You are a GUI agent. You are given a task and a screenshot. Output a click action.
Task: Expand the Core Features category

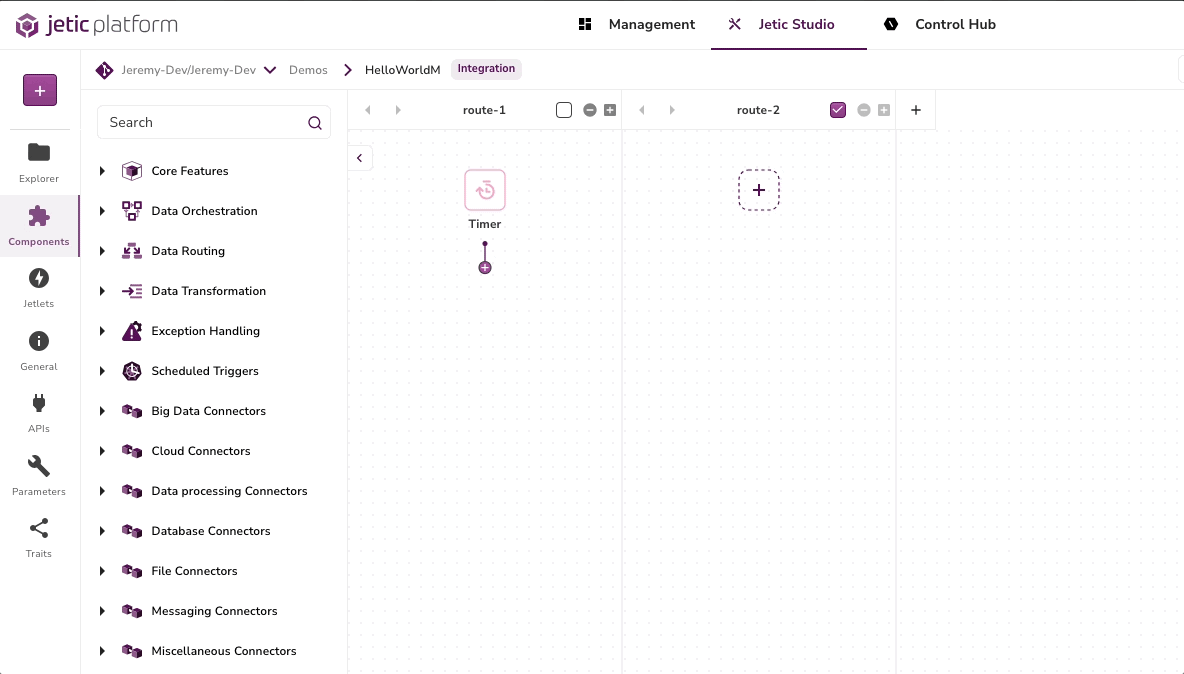[102, 171]
